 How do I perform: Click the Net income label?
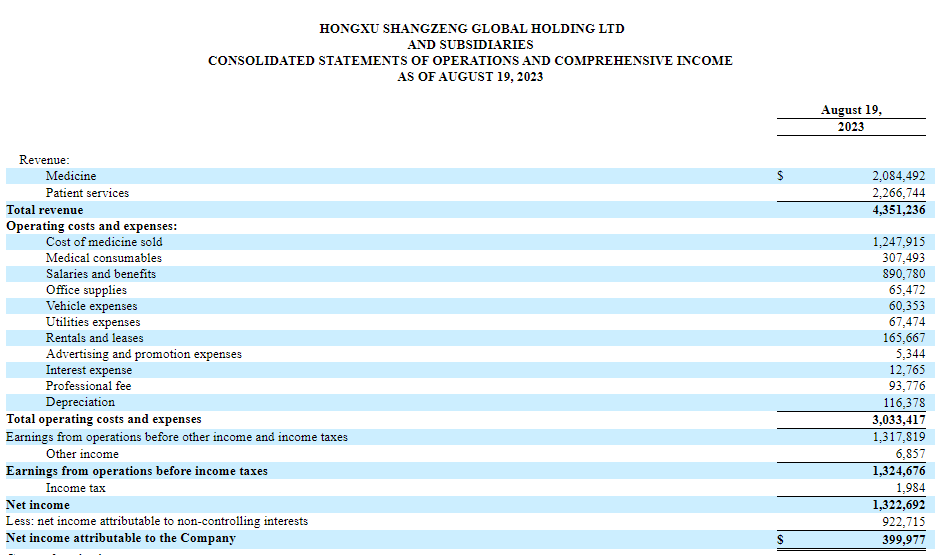[38, 505]
